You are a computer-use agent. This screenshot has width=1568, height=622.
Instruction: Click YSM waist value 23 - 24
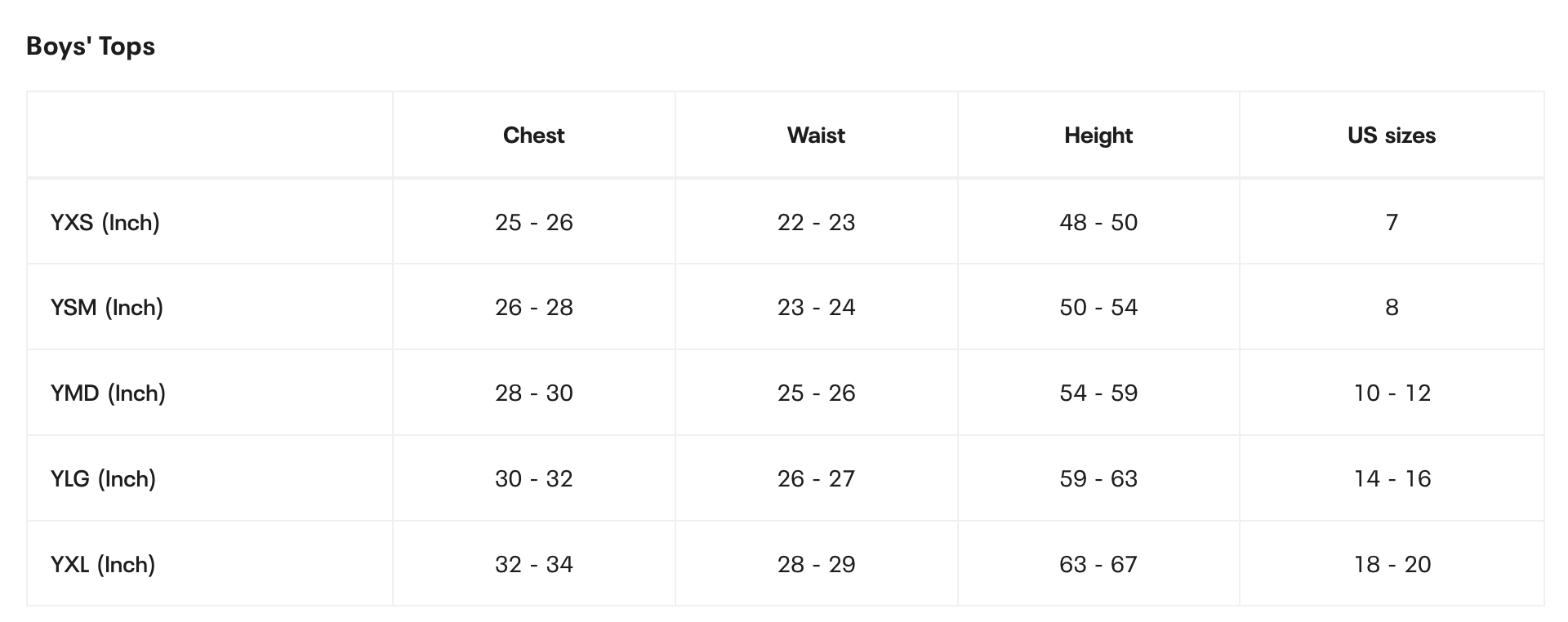point(816,308)
